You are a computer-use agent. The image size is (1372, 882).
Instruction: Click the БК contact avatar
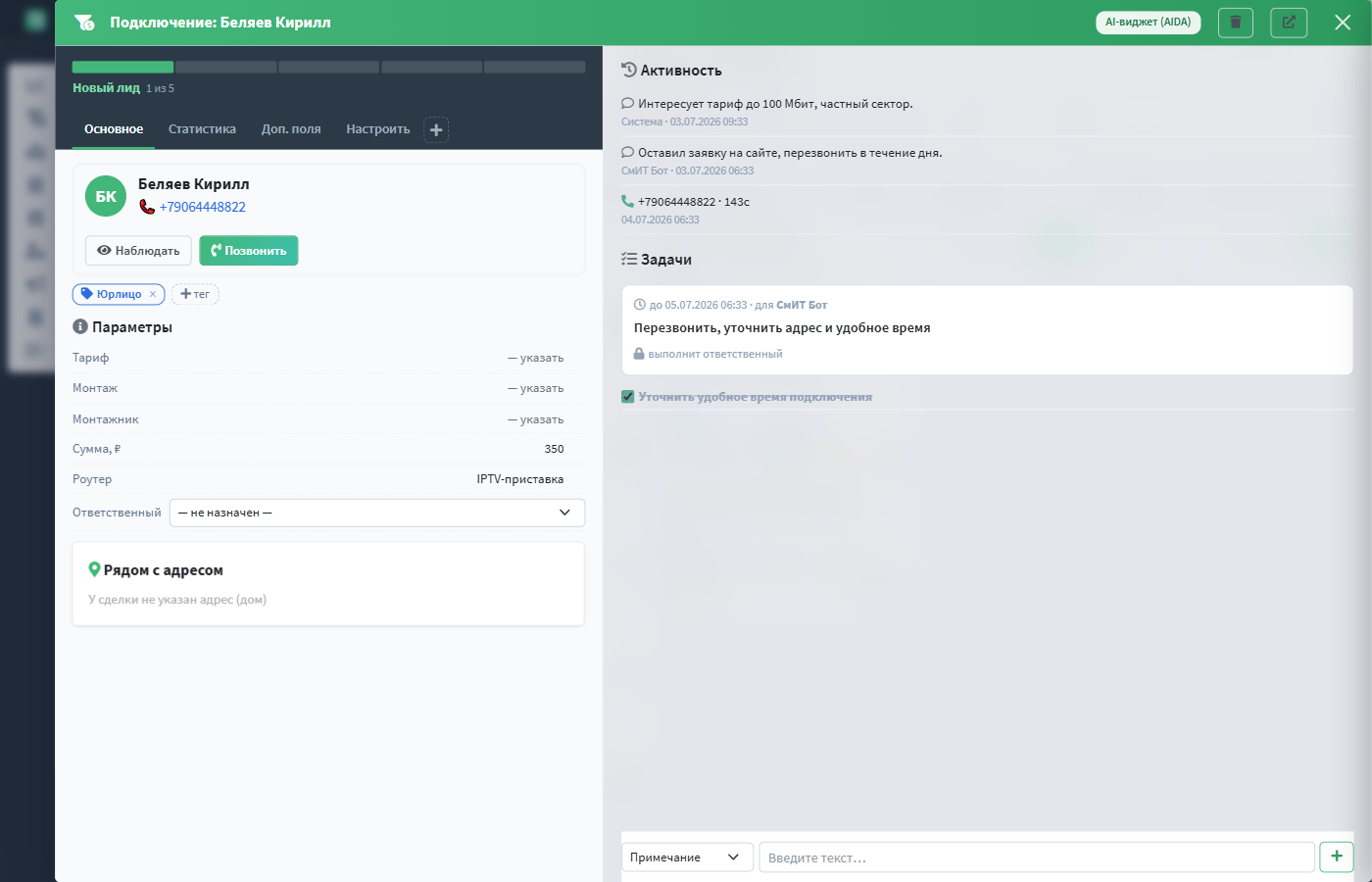pos(106,196)
